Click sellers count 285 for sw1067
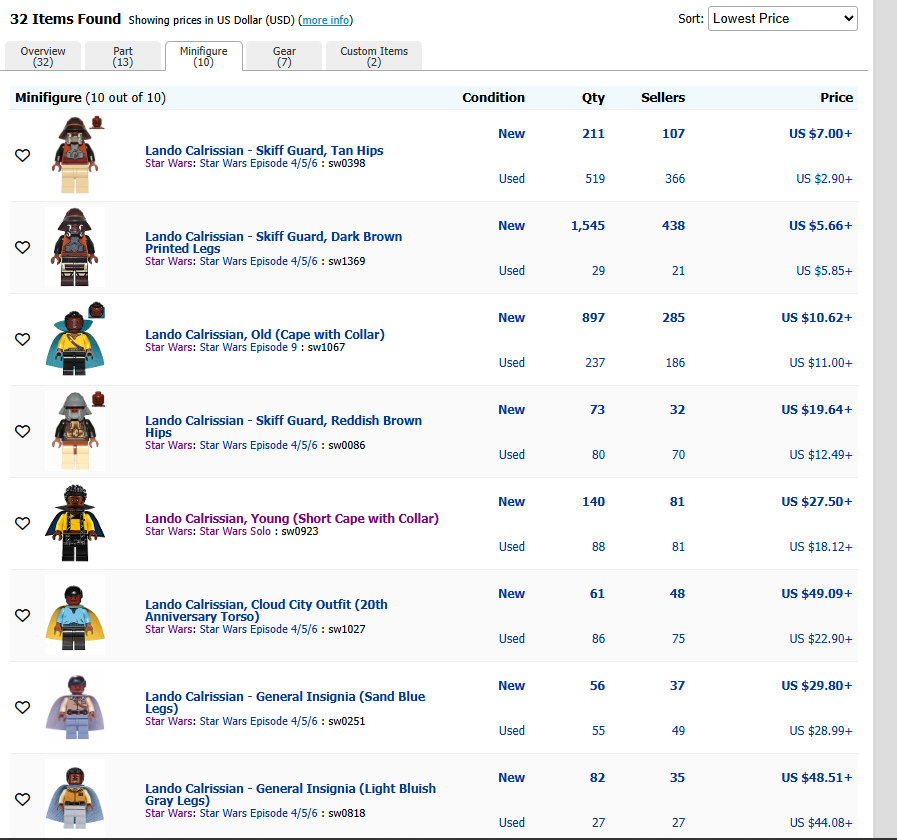This screenshot has width=897, height=840. coord(673,318)
